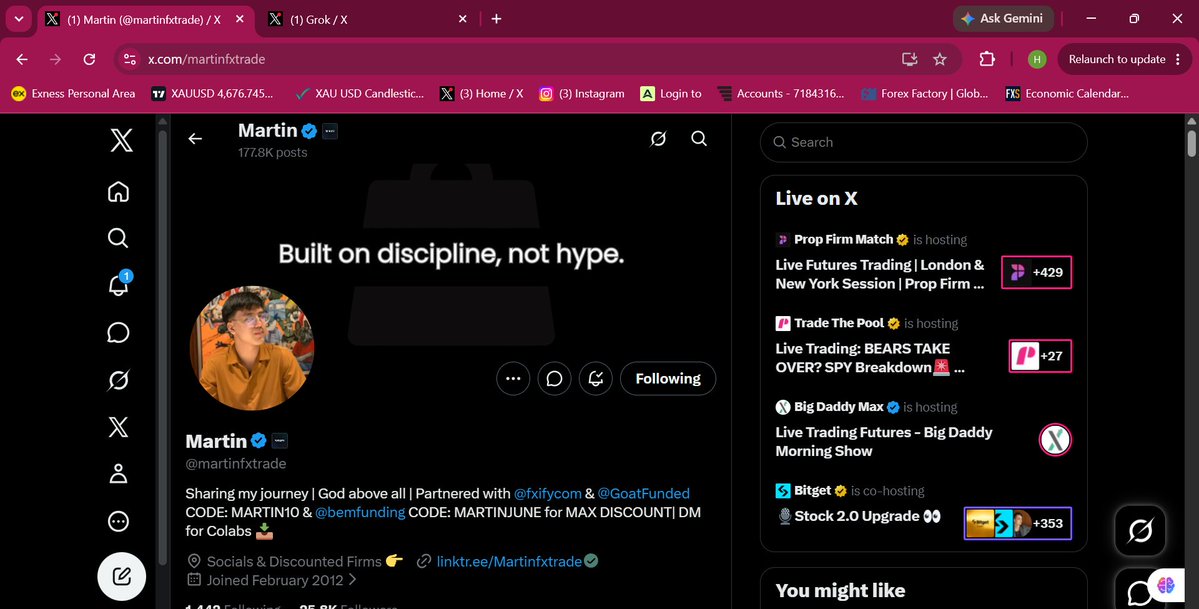Open Profile icon in sidebar

118,474
